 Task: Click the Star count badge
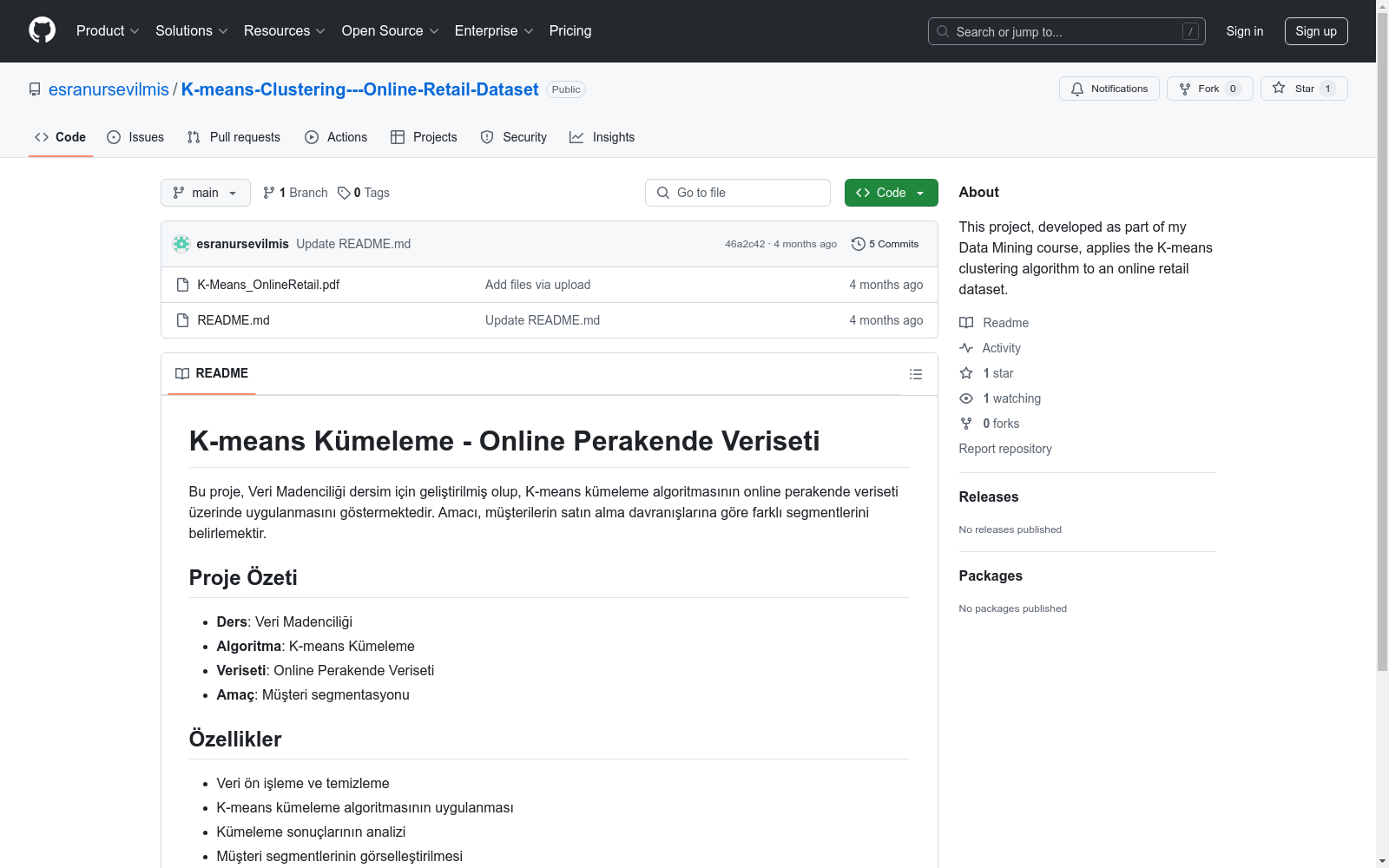[1327, 89]
